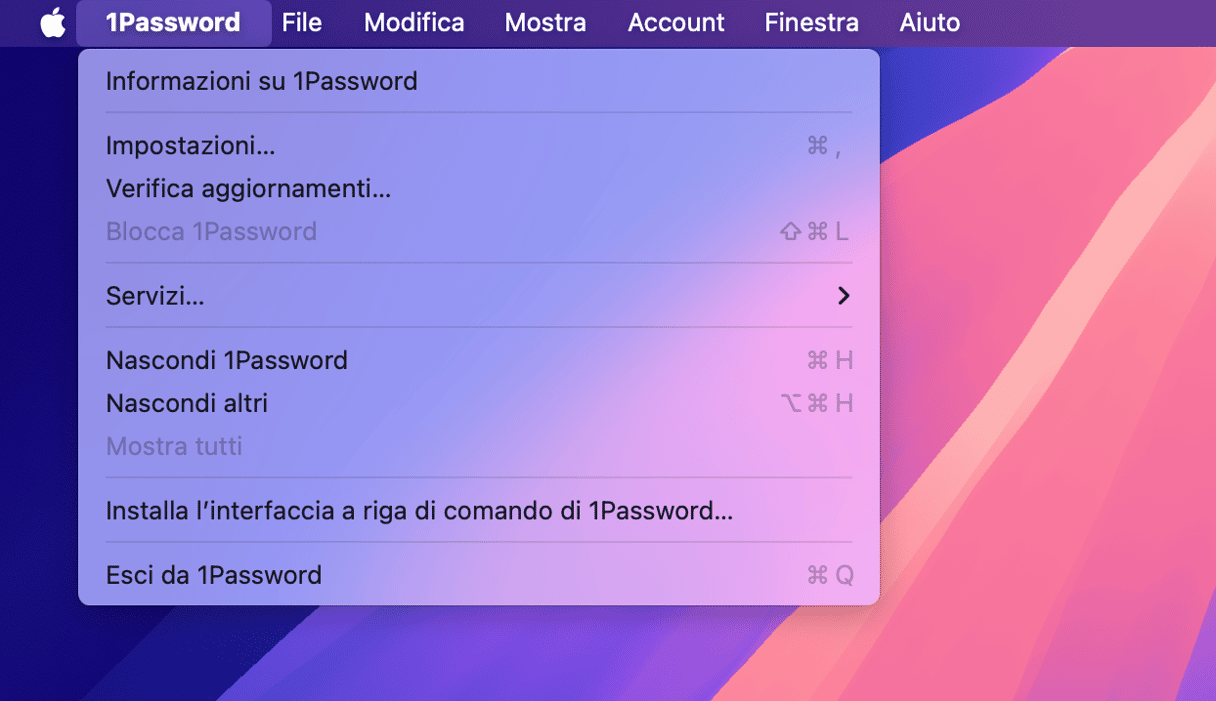
Task: Open the Account menu
Action: 676,22
